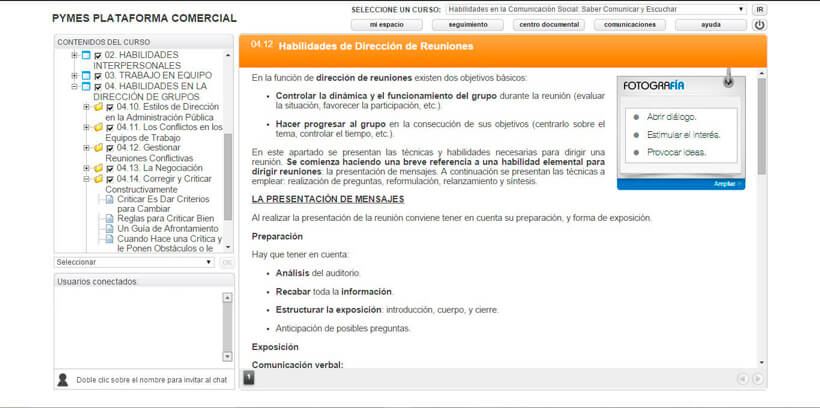Screen dimensions: 820x408
Task: Click the LA PRESENTACIÓN DE MENSAJES heading
Action: [x=328, y=199]
